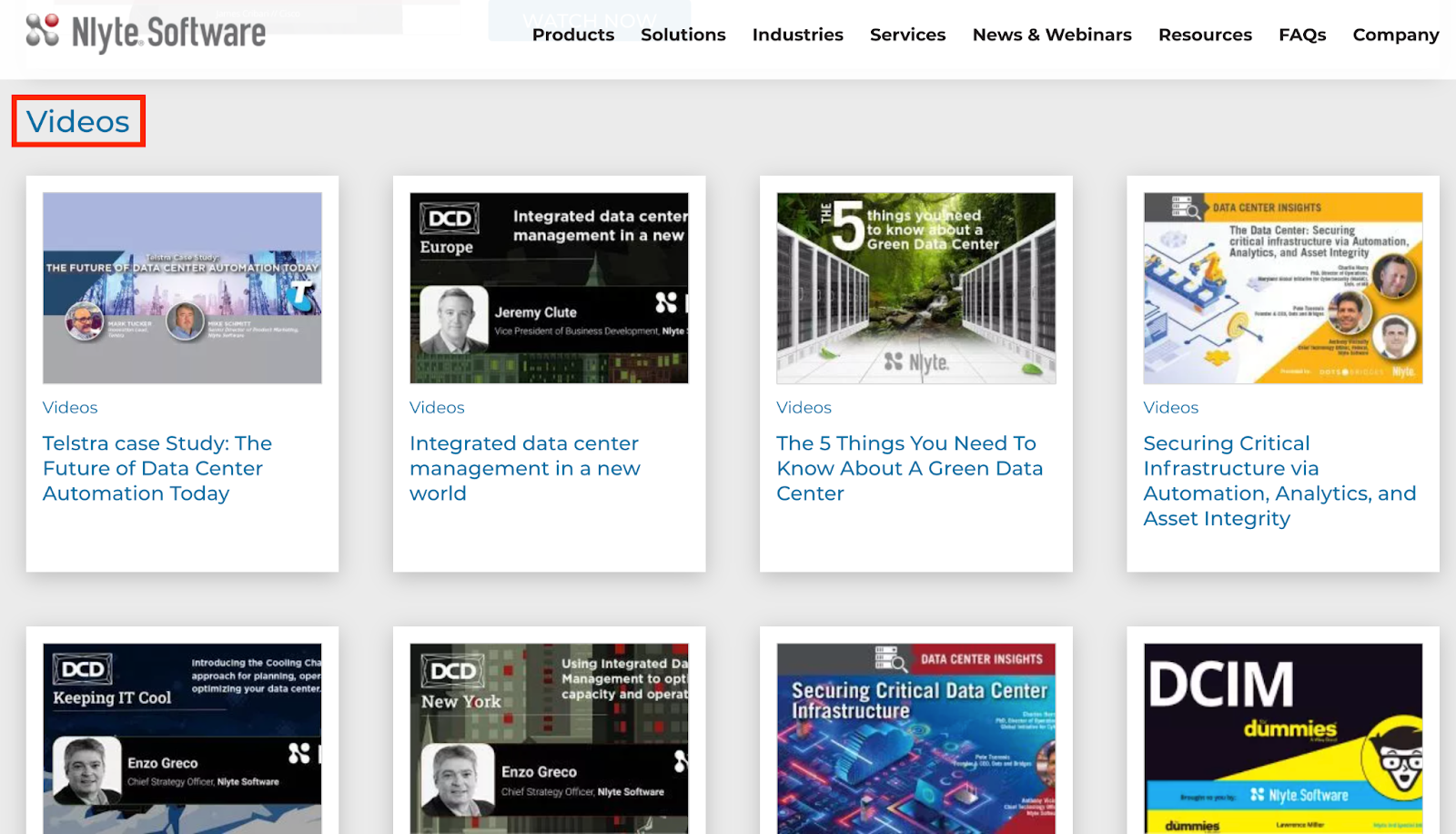
Task: Open the Products menu
Action: pos(573,35)
